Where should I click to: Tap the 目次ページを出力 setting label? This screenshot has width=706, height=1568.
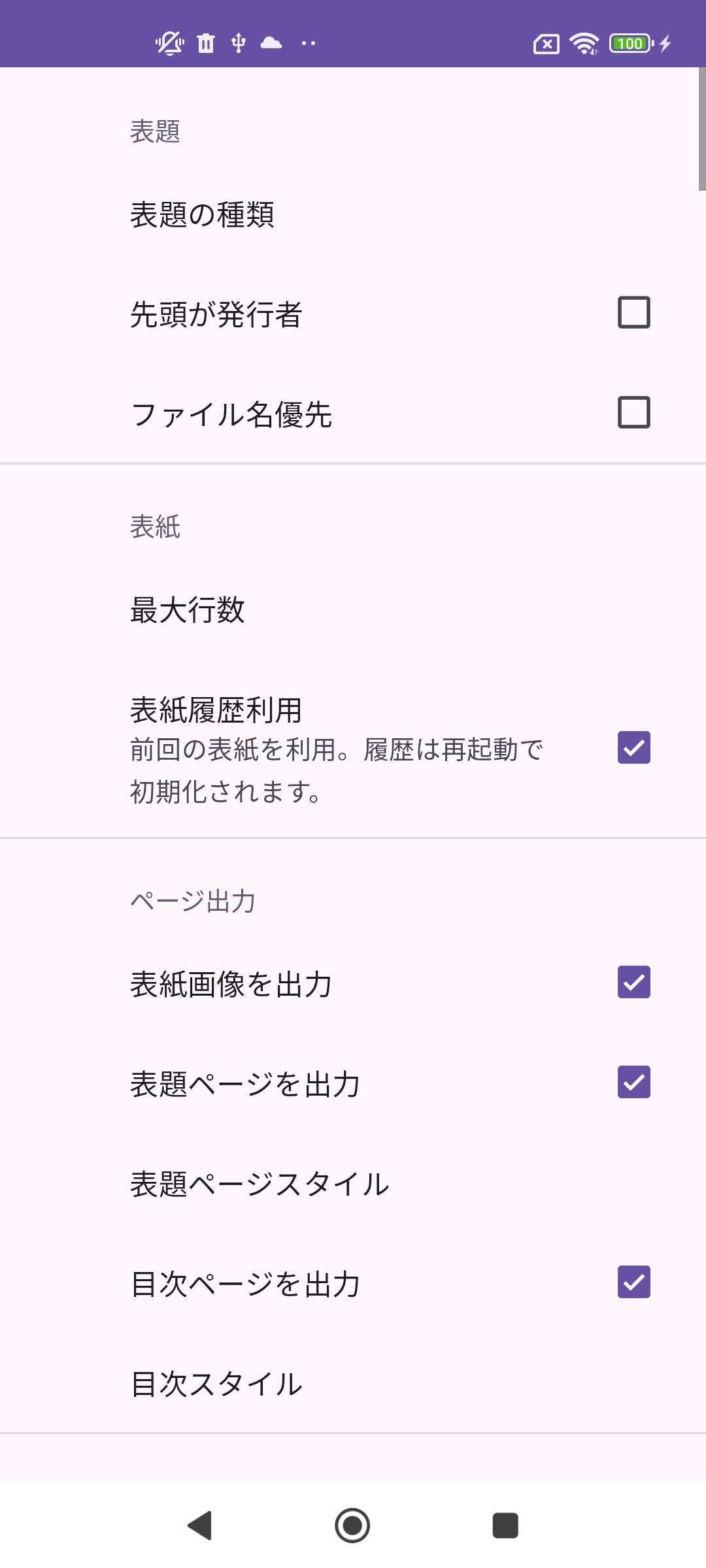point(245,1284)
